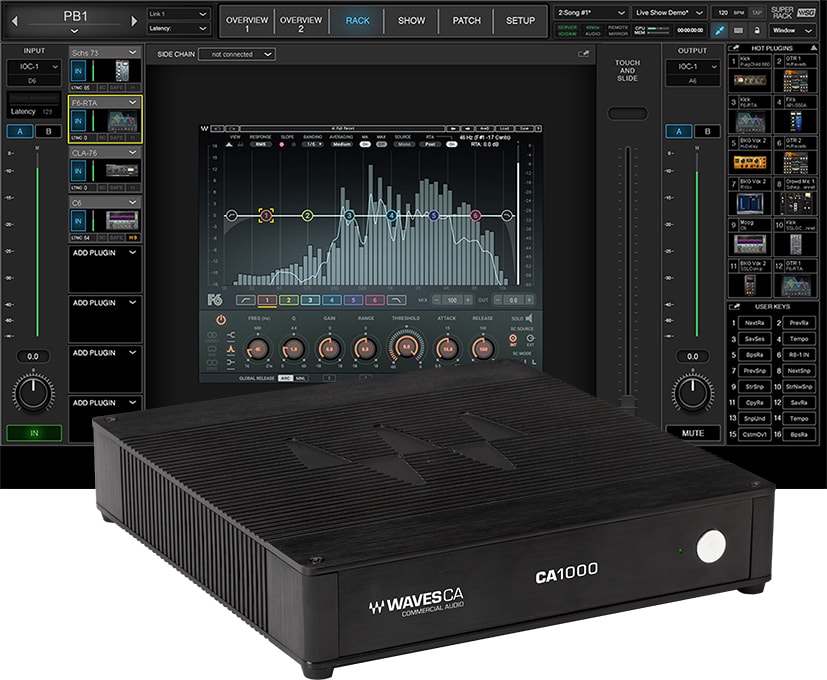Toggle F6-RTA plugin IN button
The image size is (827, 680).
tap(78, 121)
